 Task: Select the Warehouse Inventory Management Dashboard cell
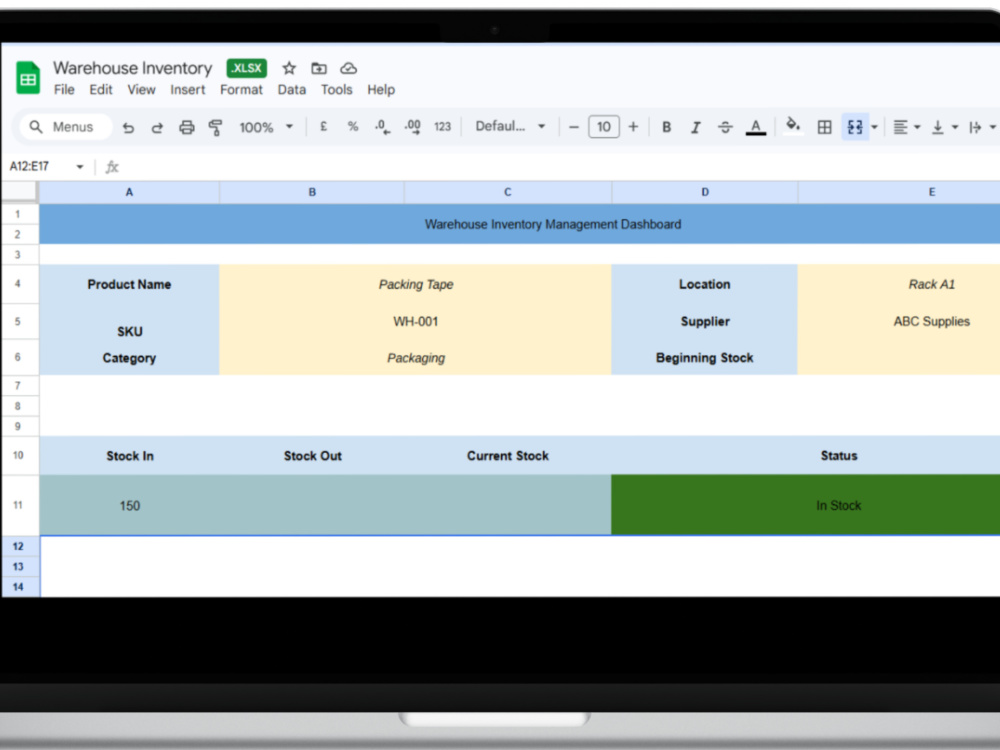click(520, 224)
